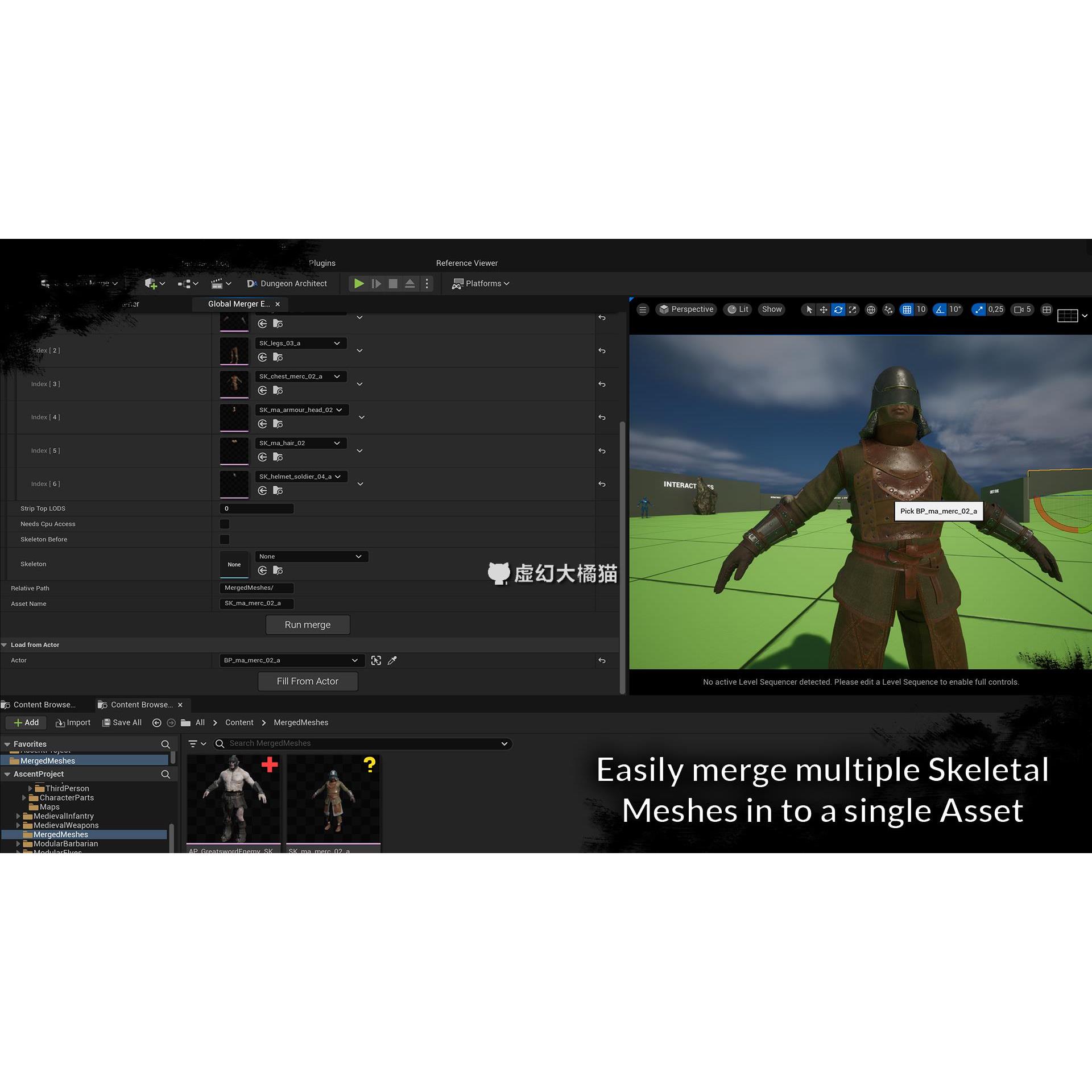Browse to SK_ma_hair_02 in Content Browser
This screenshot has width=1092, height=1092.
(278, 457)
